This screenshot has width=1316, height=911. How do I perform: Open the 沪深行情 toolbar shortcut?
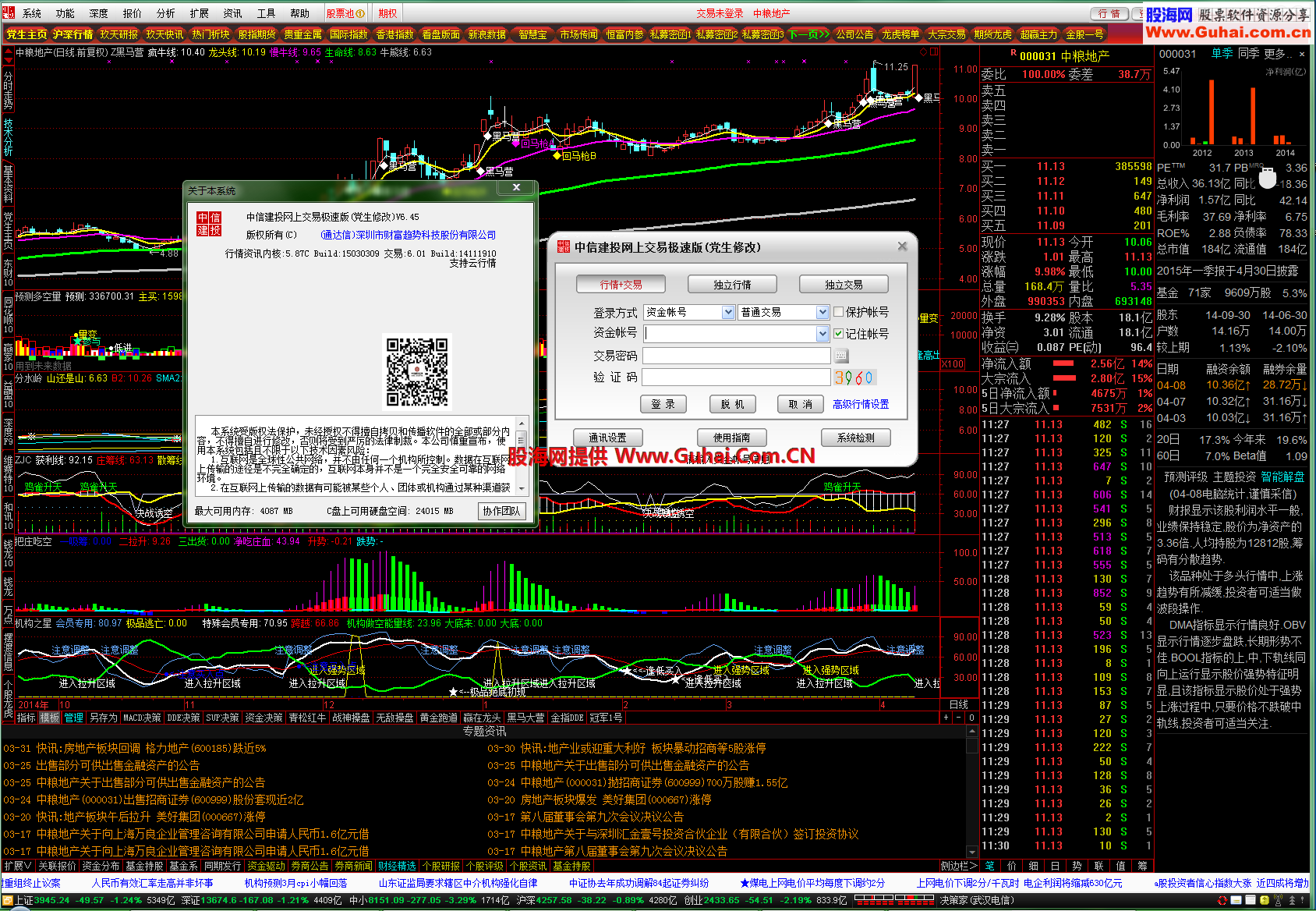coord(73,34)
